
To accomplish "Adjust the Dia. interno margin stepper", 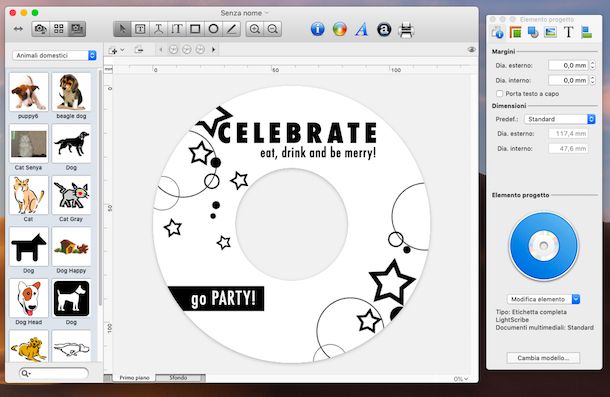I will pyautogui.click(x=592, y=80).
